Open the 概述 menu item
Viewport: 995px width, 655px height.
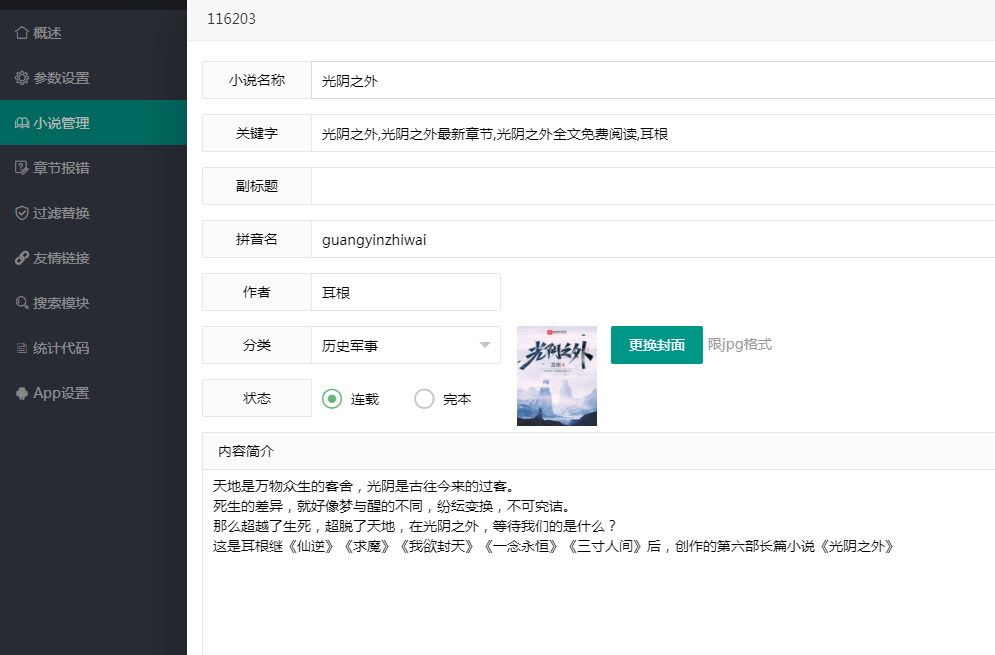tap(48, 33)
